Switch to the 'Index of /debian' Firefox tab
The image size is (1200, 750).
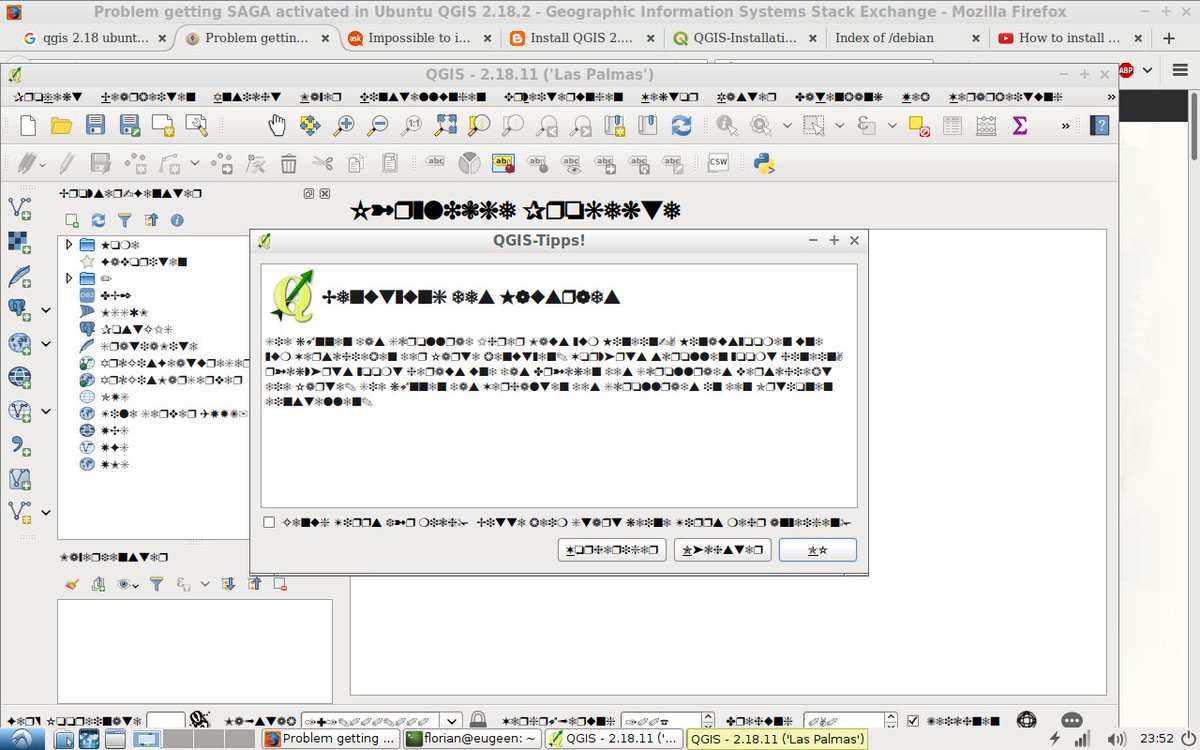click(907, 38)
